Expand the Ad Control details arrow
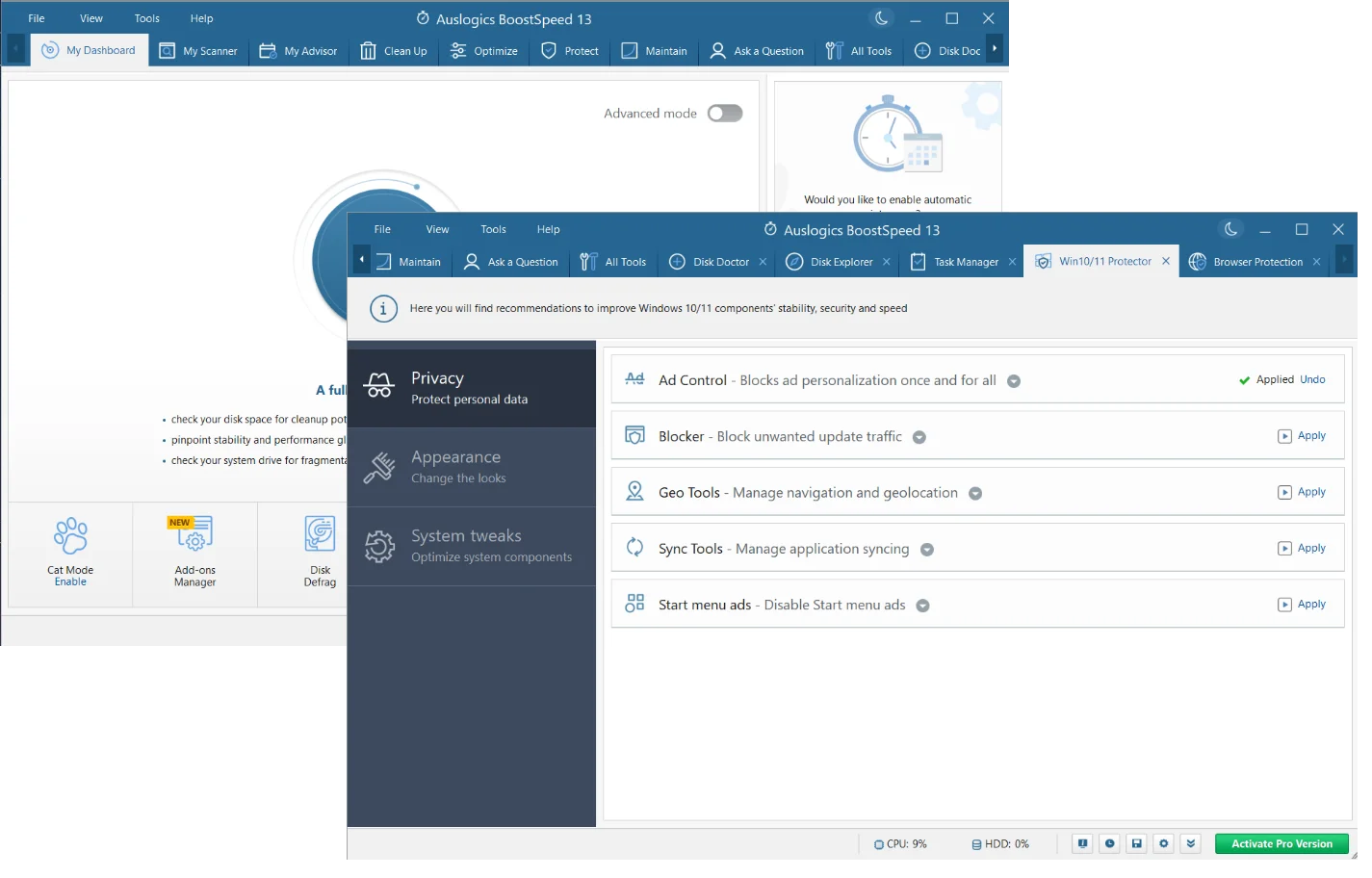This screenshot has width=1372, height=878. pyautogui.click(x=1014, y=381)
